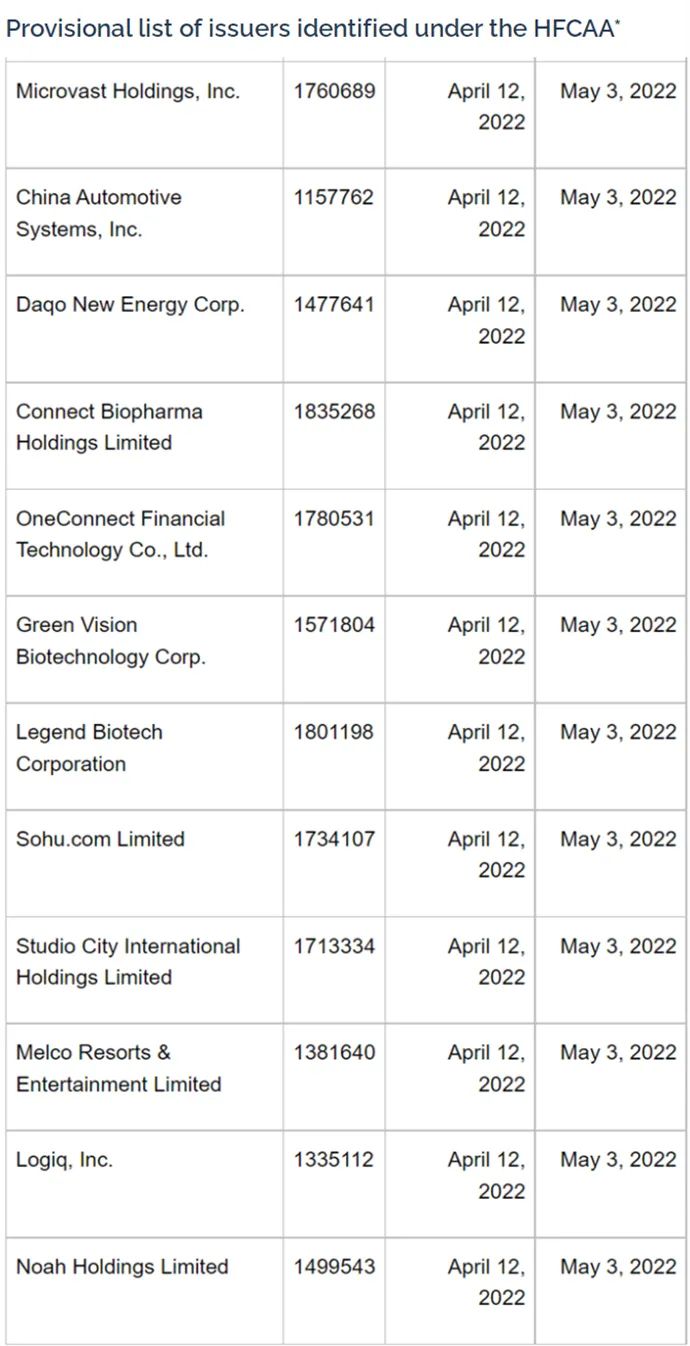Click OneConnect Financial Technology Co., Ltd. cell
Viewport: 690px width, 1346px height.
[120, 534]
